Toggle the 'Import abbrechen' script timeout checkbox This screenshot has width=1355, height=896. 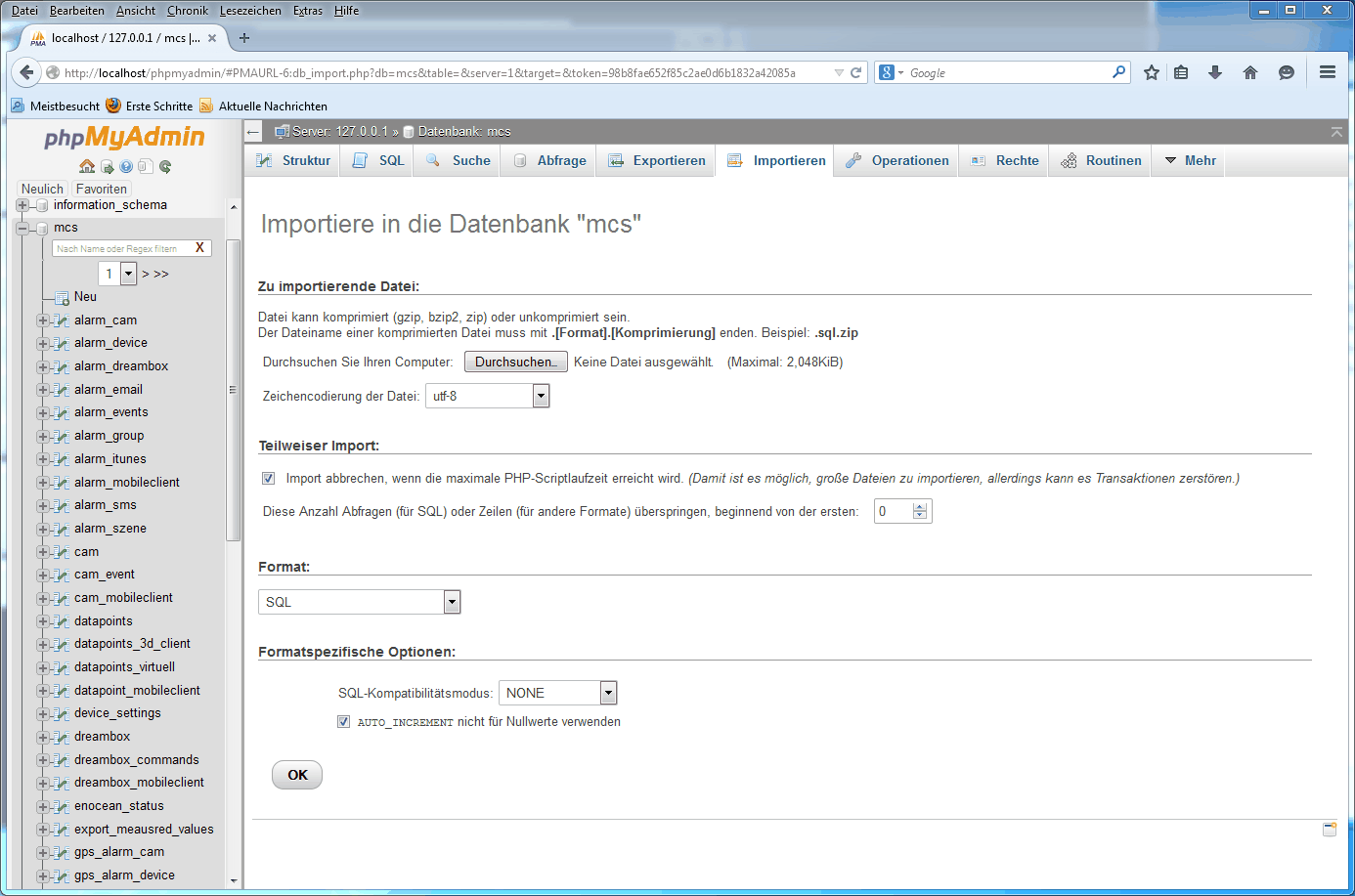pos(269,479)
